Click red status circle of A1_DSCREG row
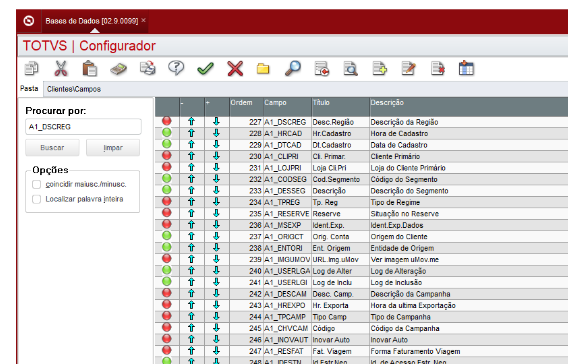 pos(167,121)
